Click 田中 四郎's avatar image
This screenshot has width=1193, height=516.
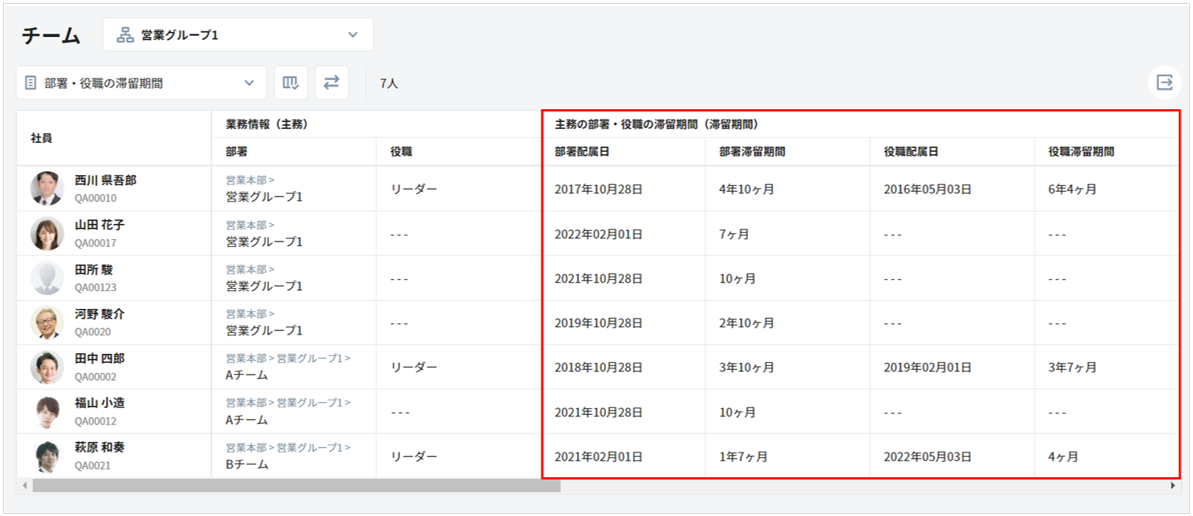[47, 367]
